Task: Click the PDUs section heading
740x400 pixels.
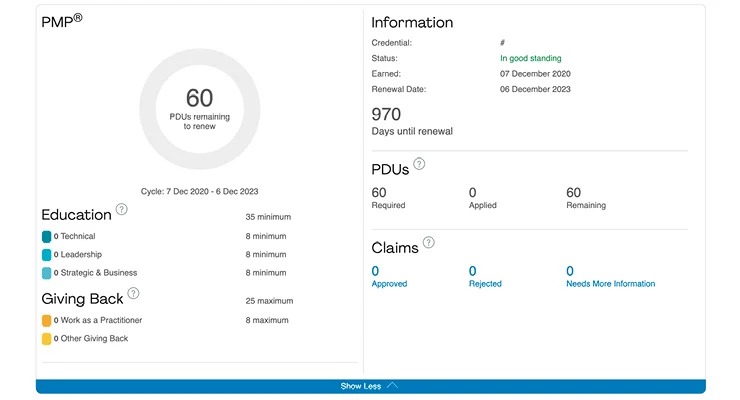Action: (390, 169)
